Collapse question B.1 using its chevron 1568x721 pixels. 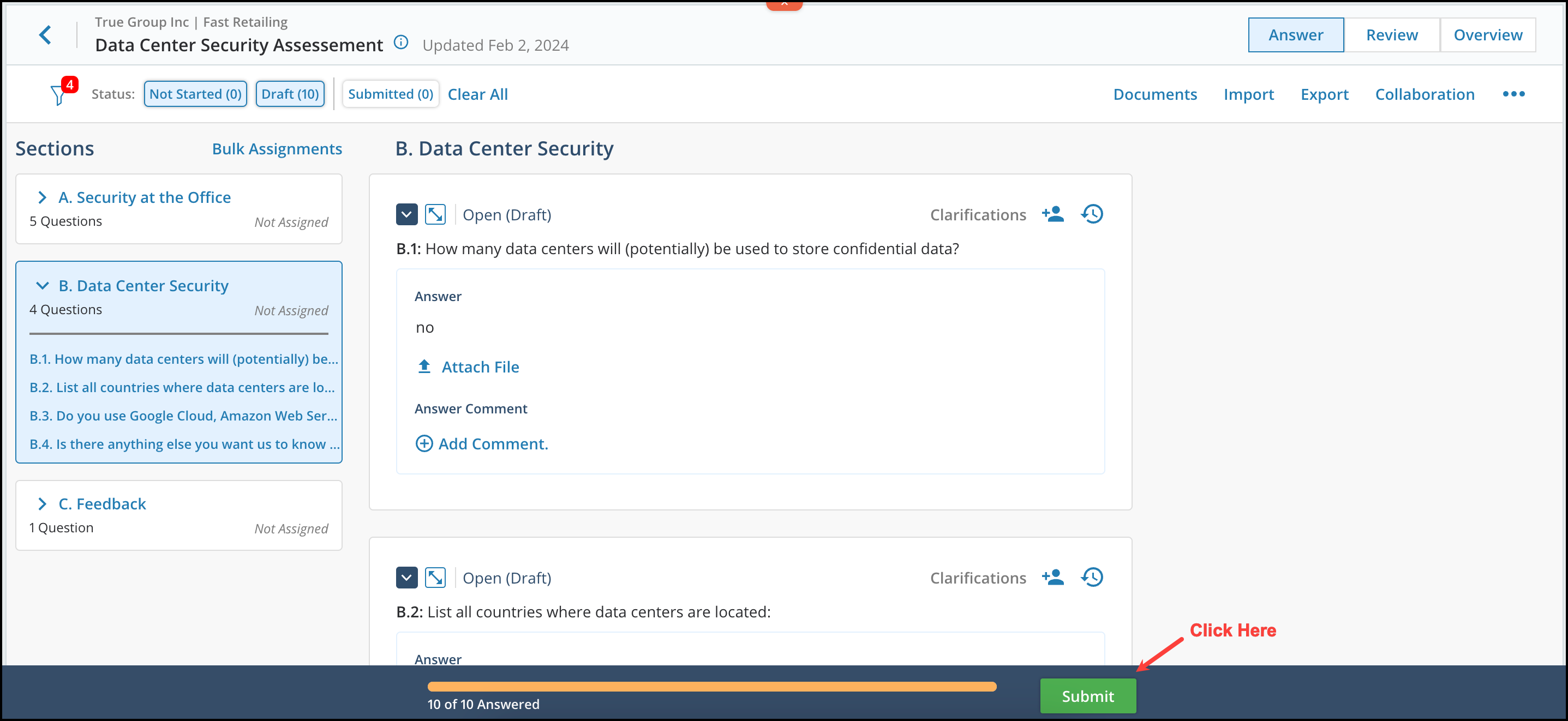click(x=406, y=214)
